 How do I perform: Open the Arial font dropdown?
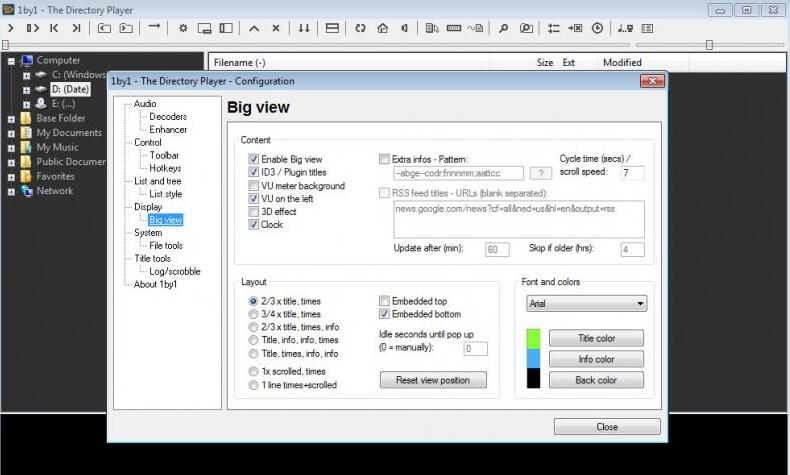[x=586, y=303]
